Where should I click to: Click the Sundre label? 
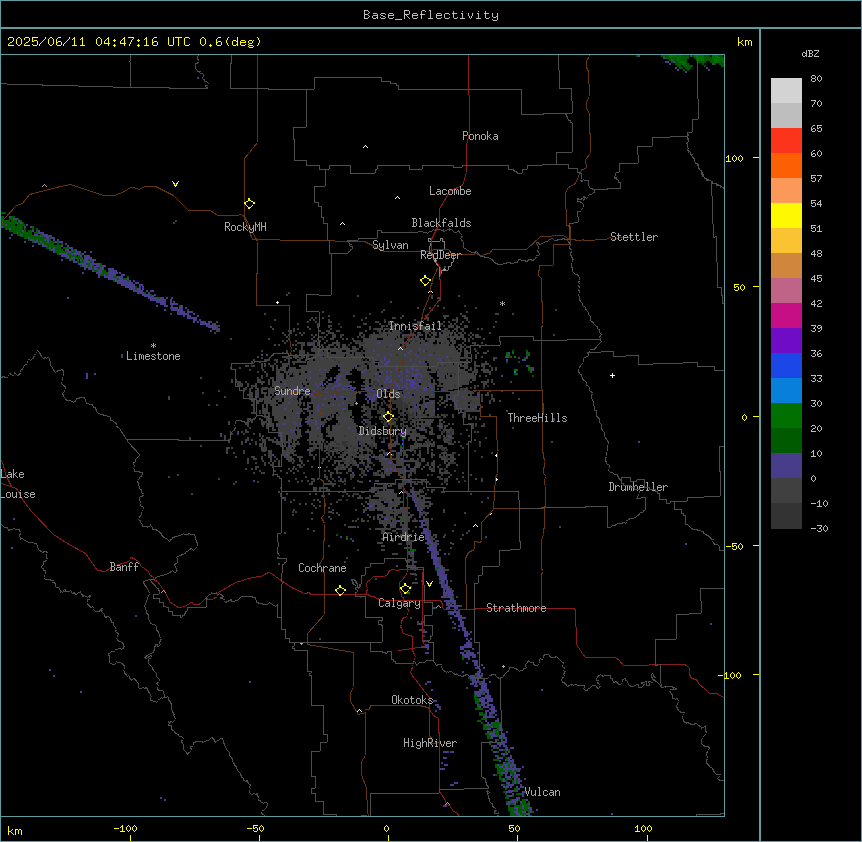pyautogui.click(x=292, y=391)
